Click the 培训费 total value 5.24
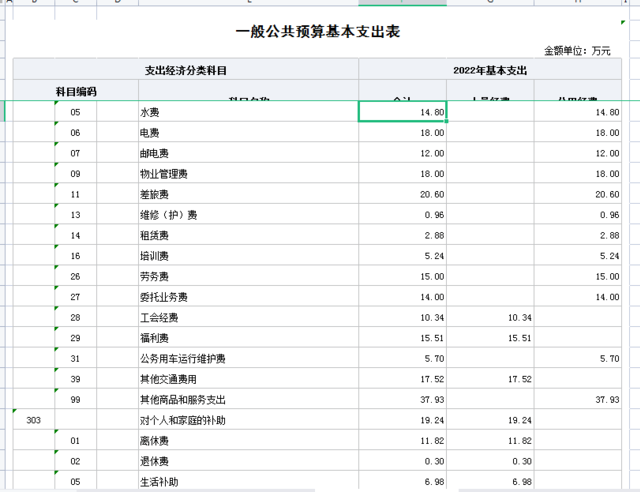The width and height of the screenshot is (640, 492). (x=403, y=256)
